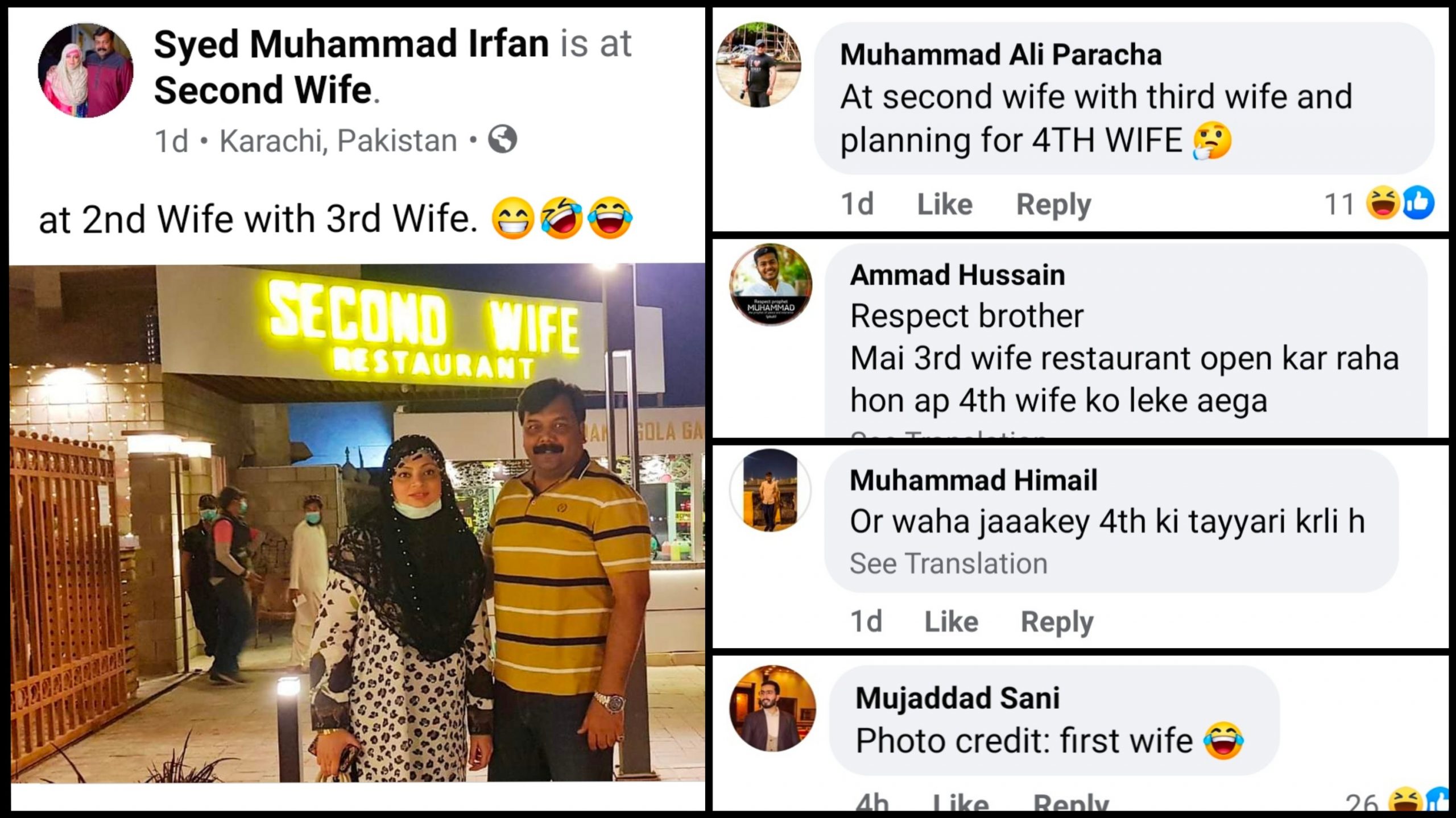
Task: Like Muhammad Ali Paracha's comment
Action: click(945, 204)
